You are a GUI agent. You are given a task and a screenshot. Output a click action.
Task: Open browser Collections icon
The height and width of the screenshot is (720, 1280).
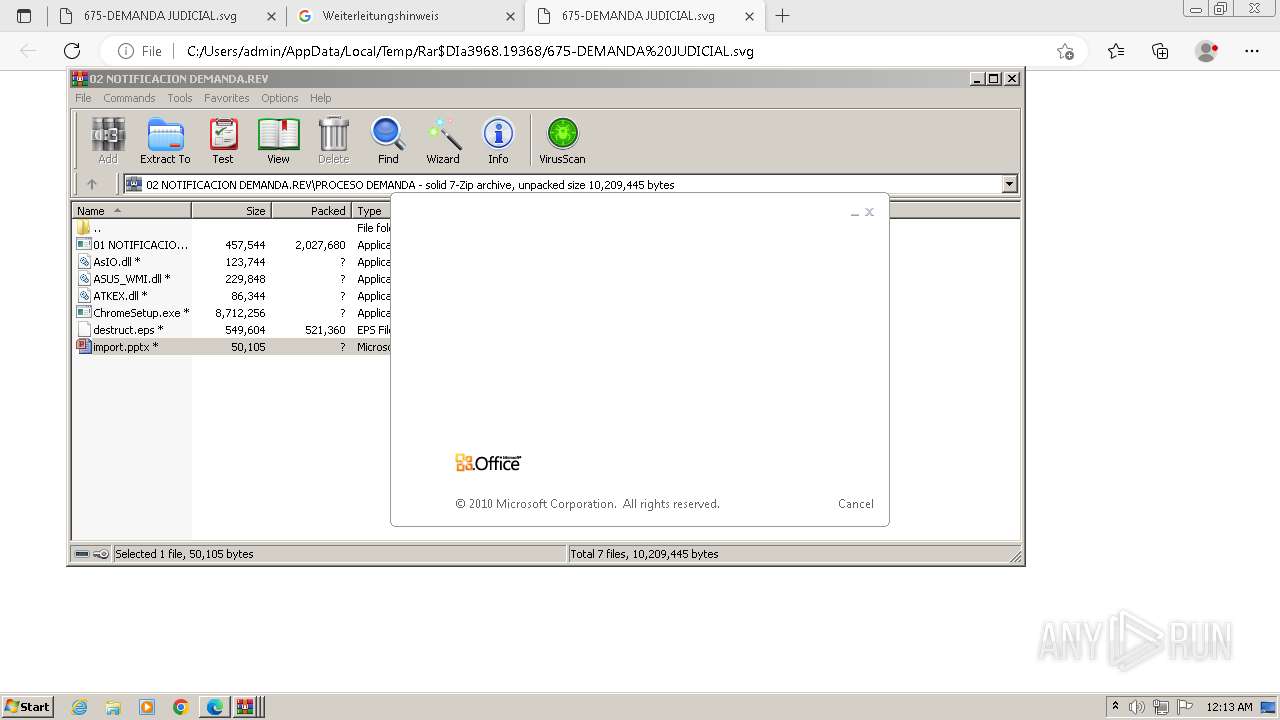(1160, 51)
